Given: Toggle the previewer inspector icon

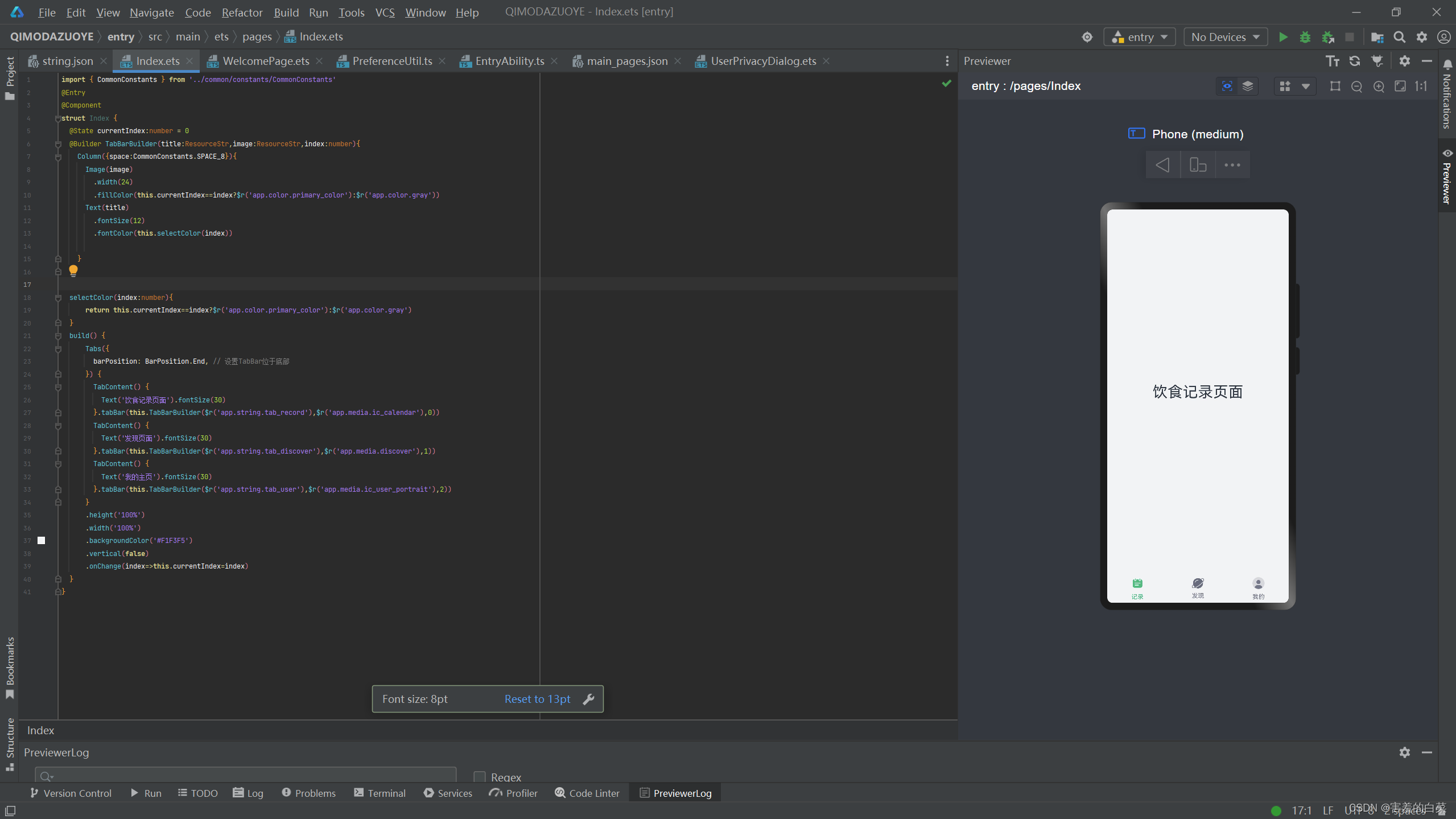Looking at the screenshot, I should pos(1227,86).
